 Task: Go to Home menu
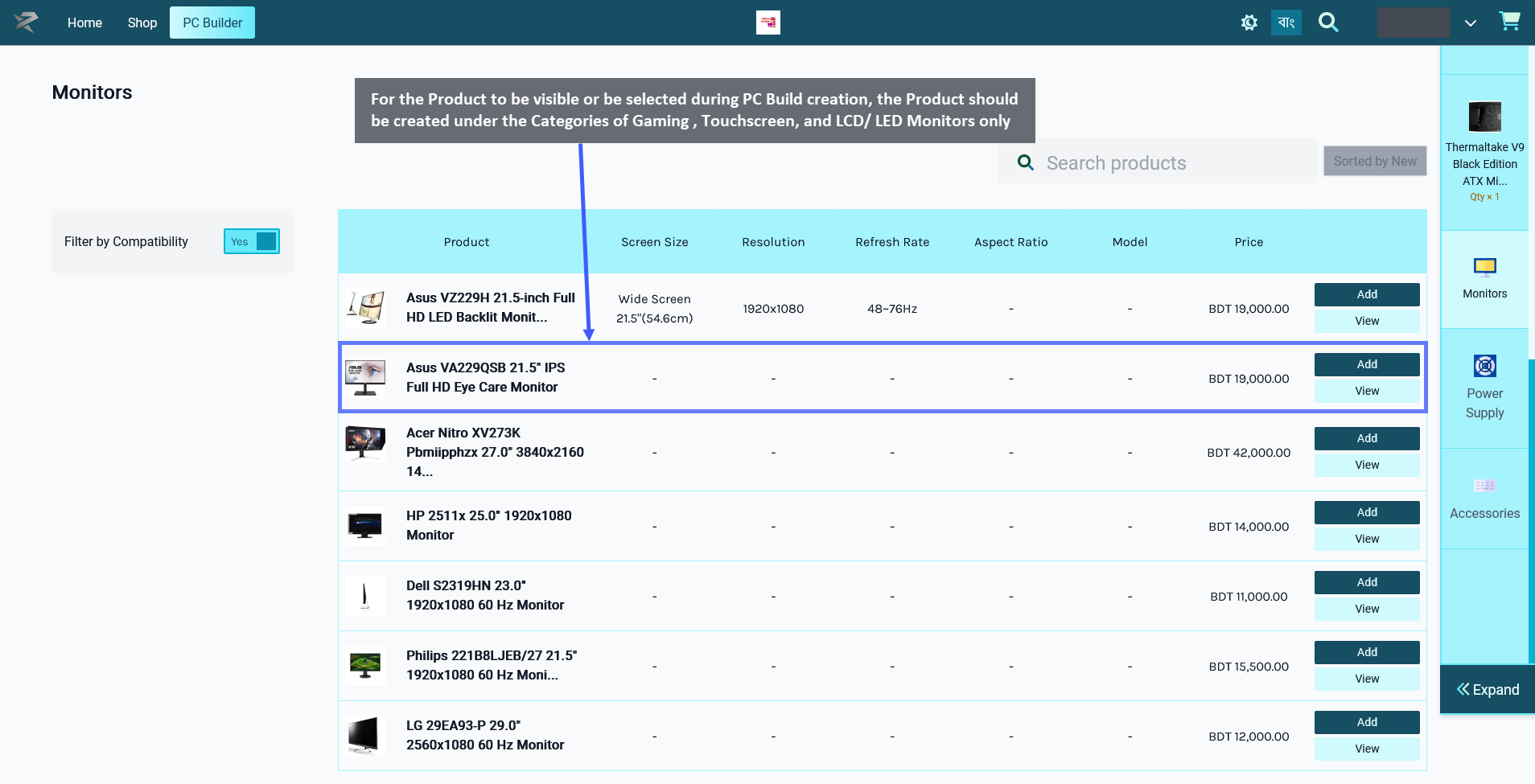(84, 23)
